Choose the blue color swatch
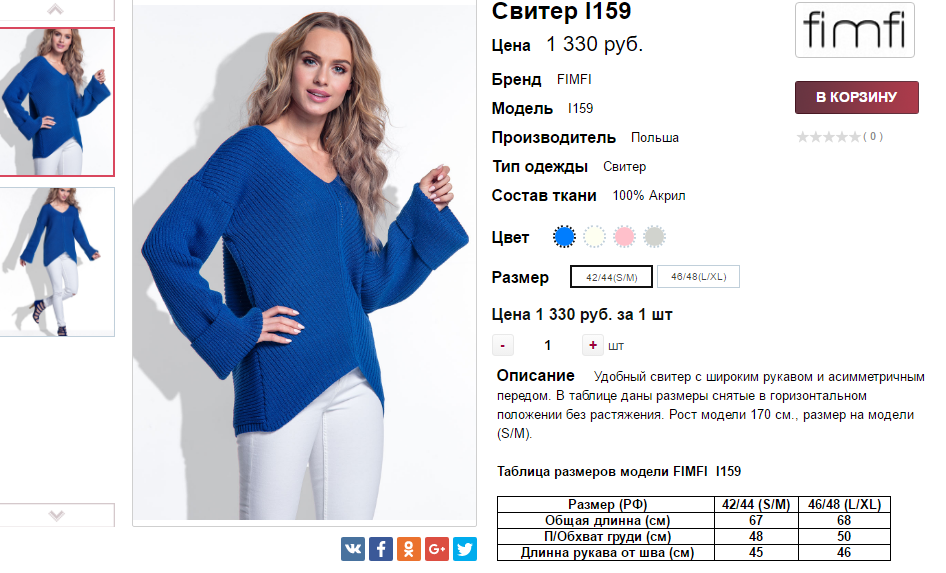The height and width of the screenshot is (573, 946). pos(564,236)
